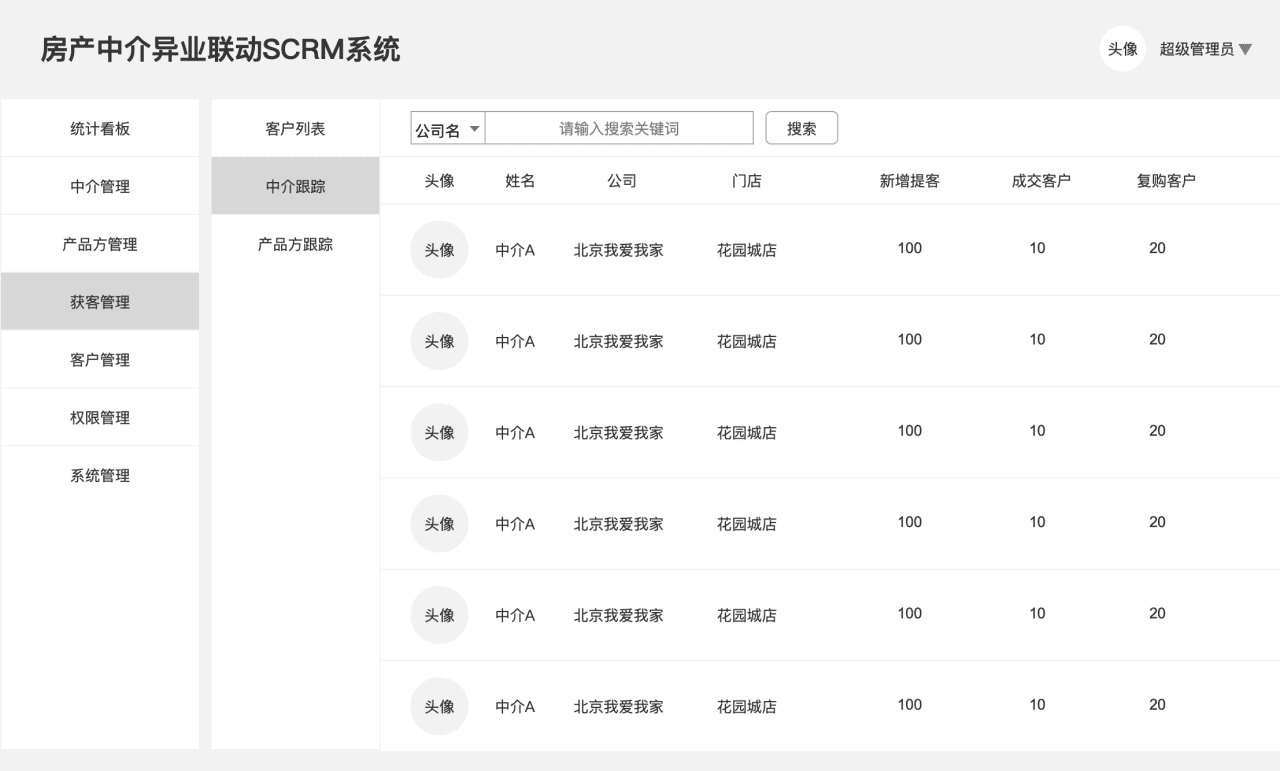1280x771 pixels.
Task: Switch to the 产品方跟踪 submenu
Action: pos(295,245)
